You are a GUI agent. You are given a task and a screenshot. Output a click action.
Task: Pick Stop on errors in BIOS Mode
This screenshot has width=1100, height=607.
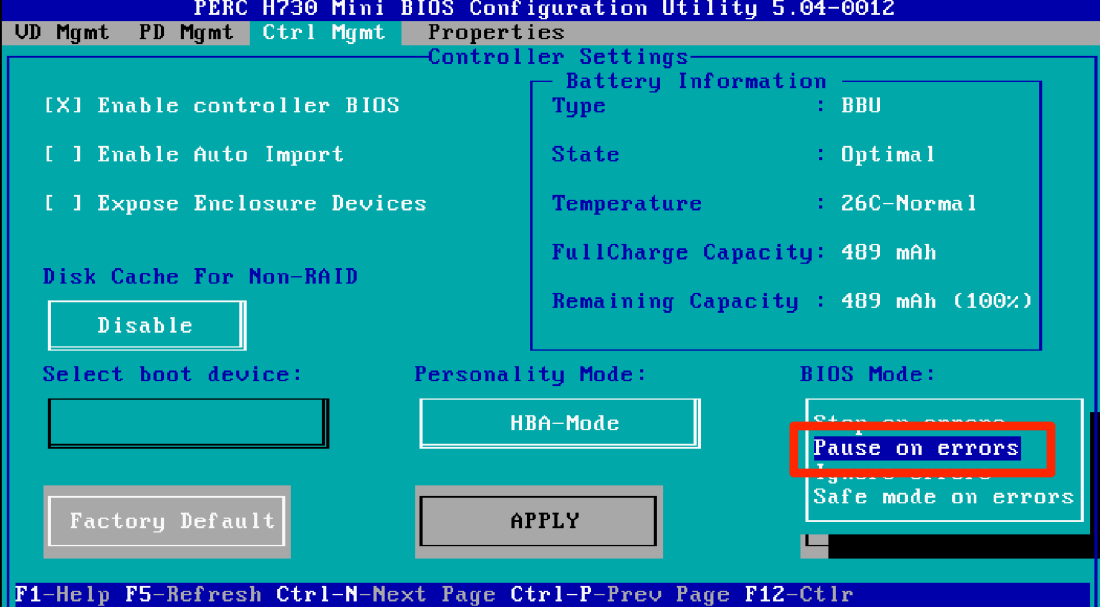click(x=908, y=422)
